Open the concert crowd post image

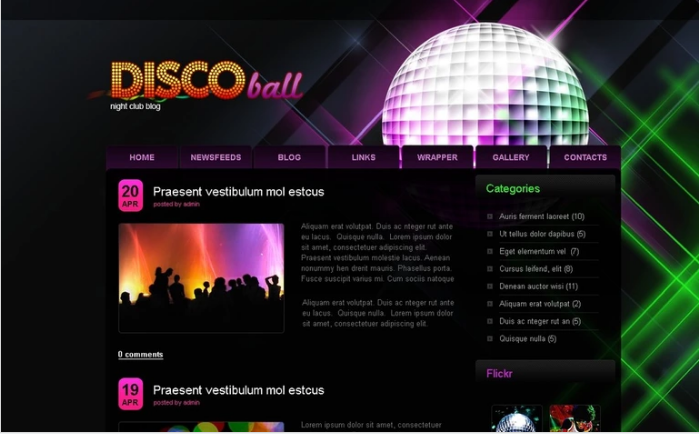click(201, 278)
